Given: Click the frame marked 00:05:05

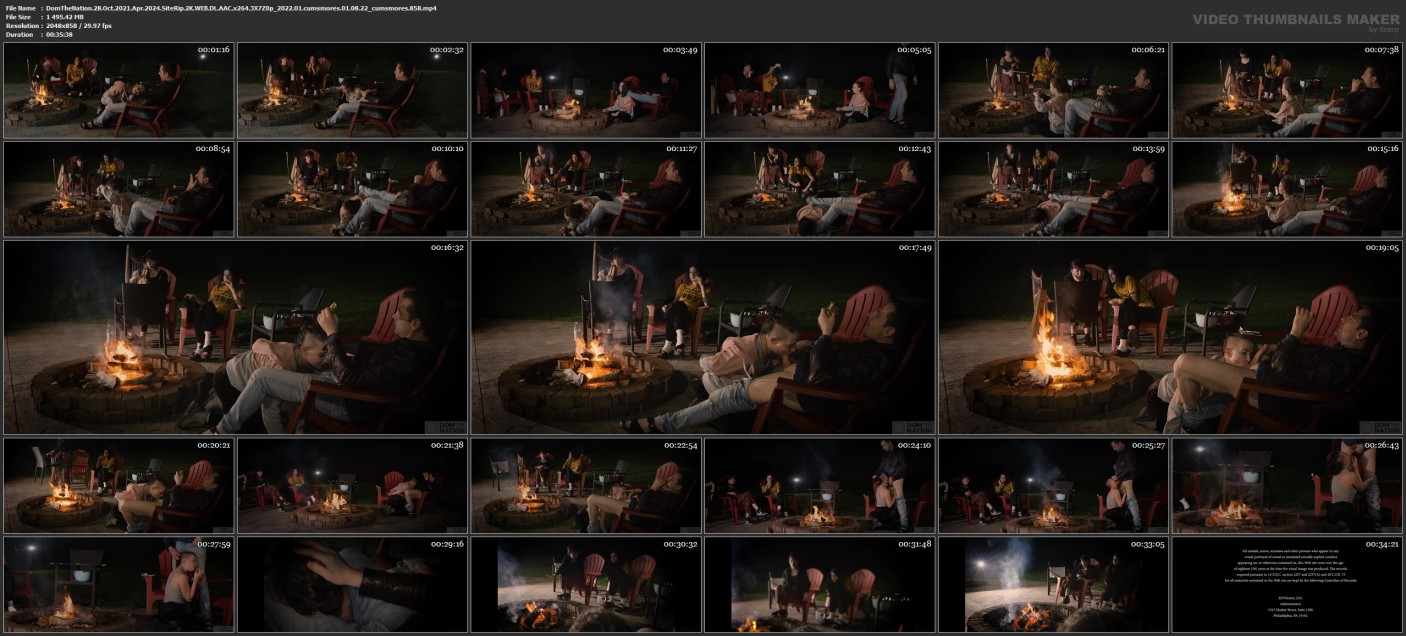Looking at the screenshot, I should pos(819,90).
